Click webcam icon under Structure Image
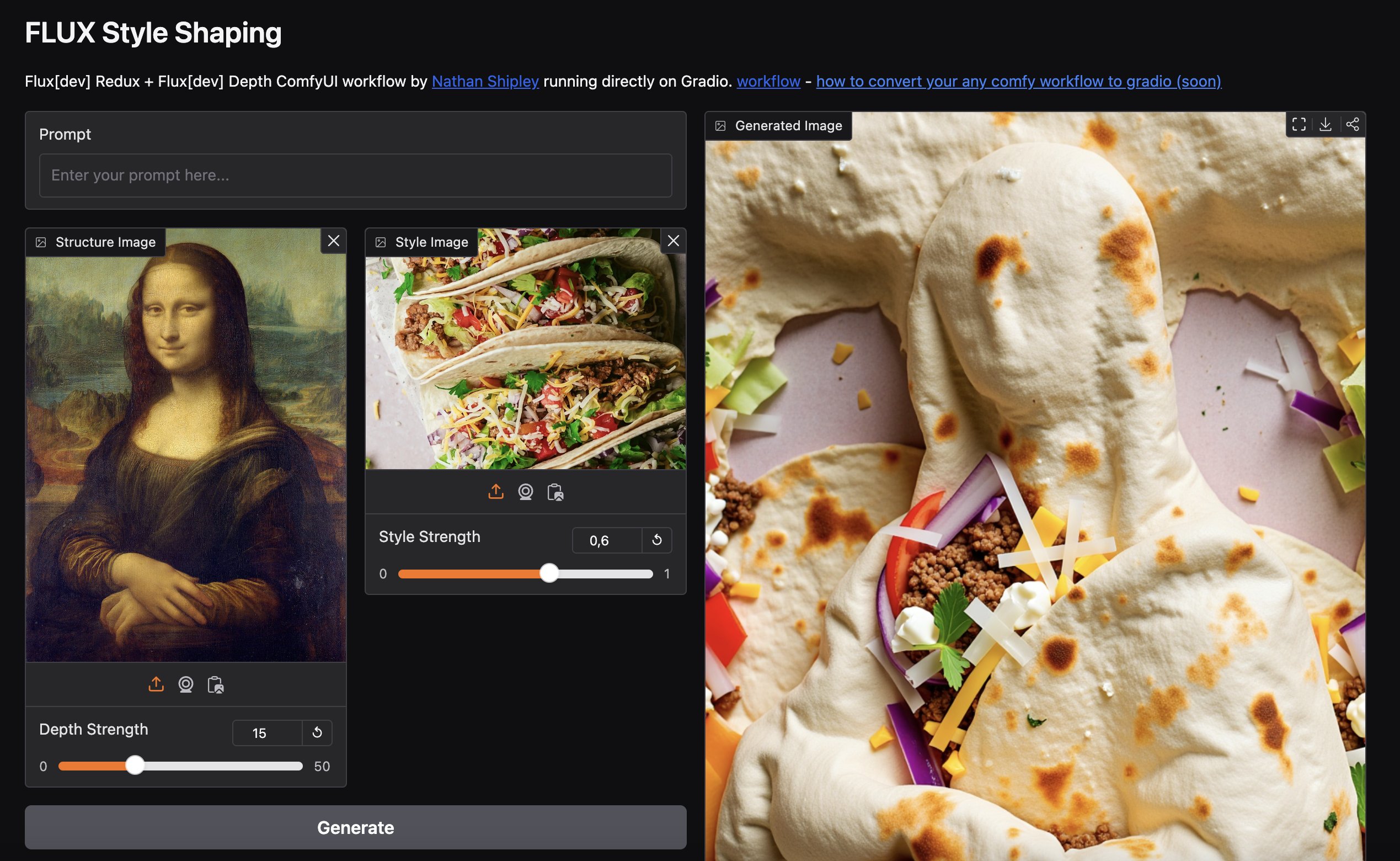The height and width of the screenshot is (861, 1400). [185, 684]
